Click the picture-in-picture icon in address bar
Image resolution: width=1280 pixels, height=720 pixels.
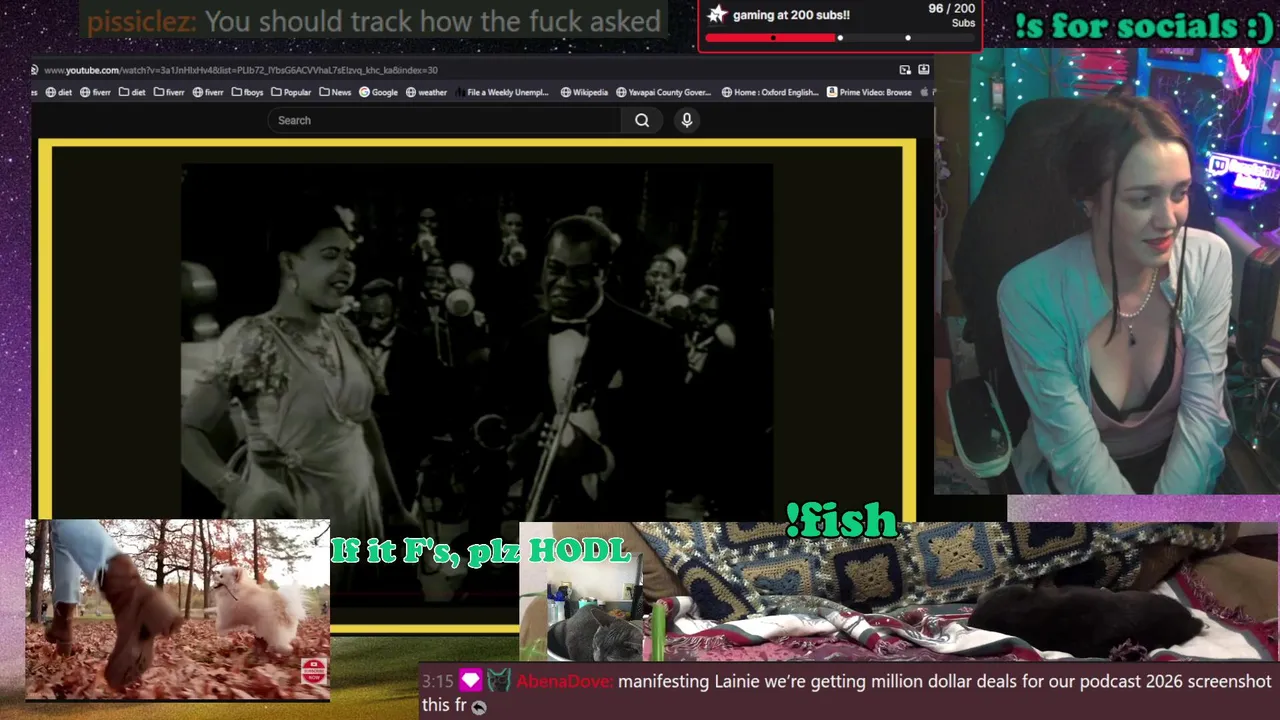pyautogui.click(x=905, y=70)
